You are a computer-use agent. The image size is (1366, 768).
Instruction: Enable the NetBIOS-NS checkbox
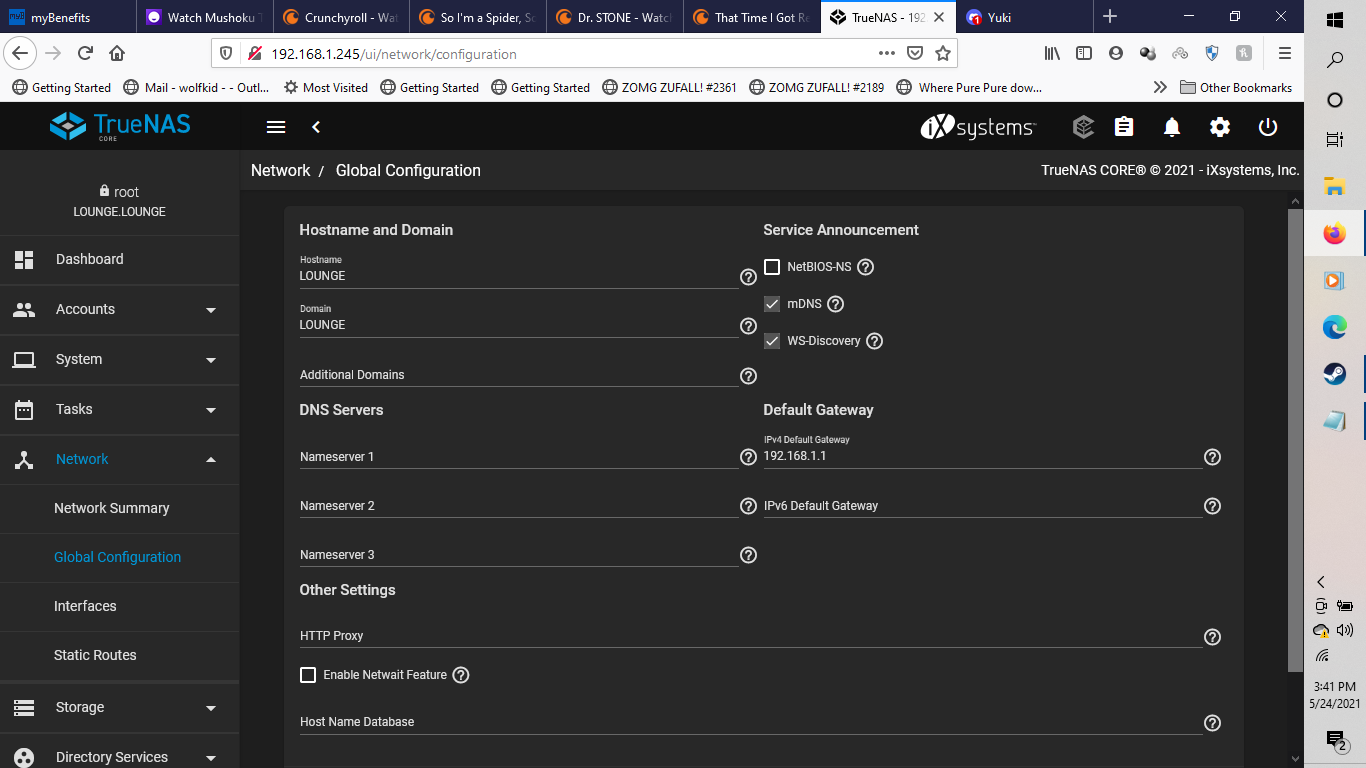772,267
